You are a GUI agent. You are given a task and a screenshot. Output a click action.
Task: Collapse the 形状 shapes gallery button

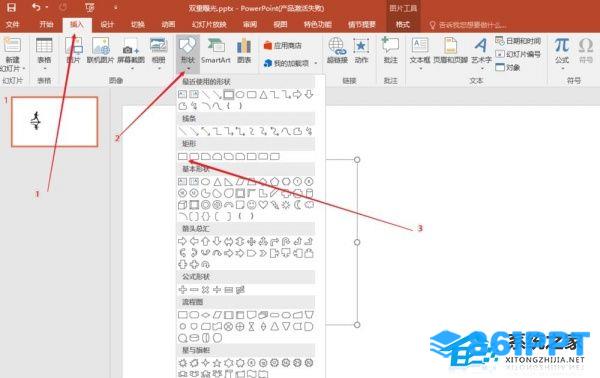coord(188,54)
